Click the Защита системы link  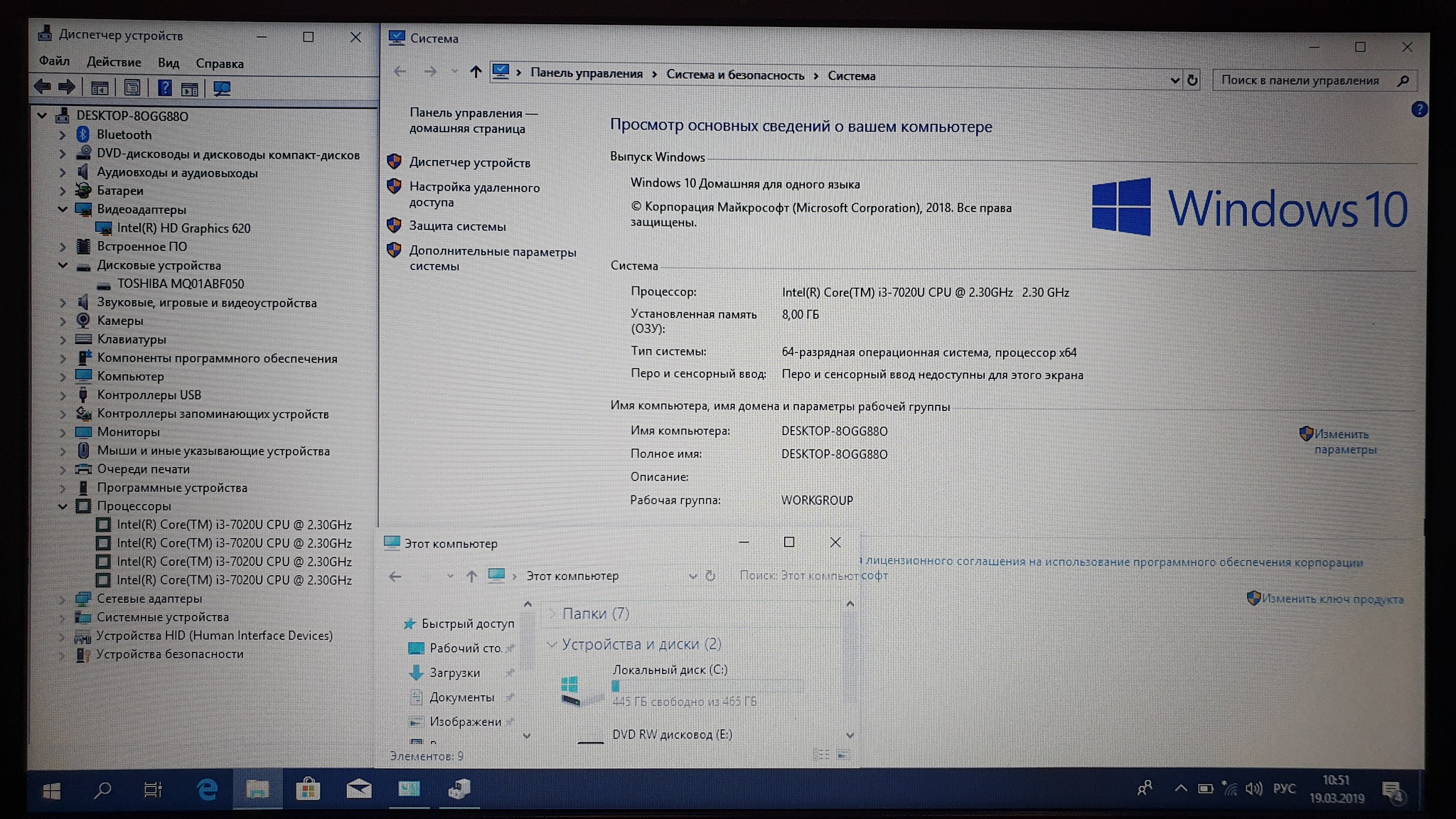pos(457,226)
